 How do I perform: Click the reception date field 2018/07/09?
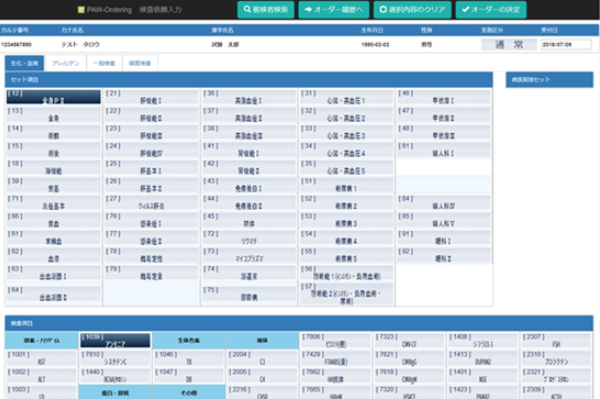point(566,44)
